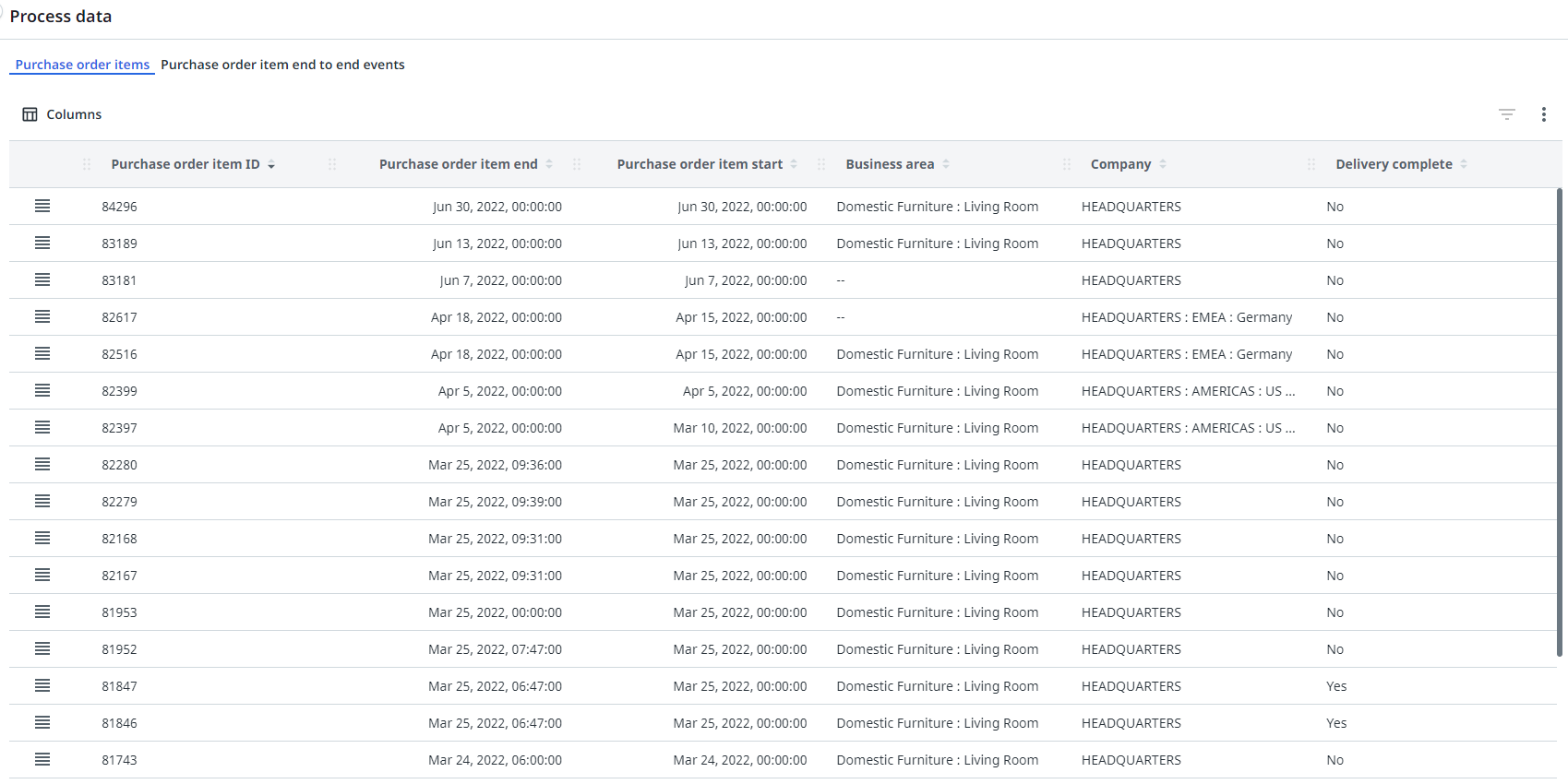The width and height of the screenshot is (1568, 784).
Task: Click drag handle before Purchase order item ID
Action: coord(87,164)
